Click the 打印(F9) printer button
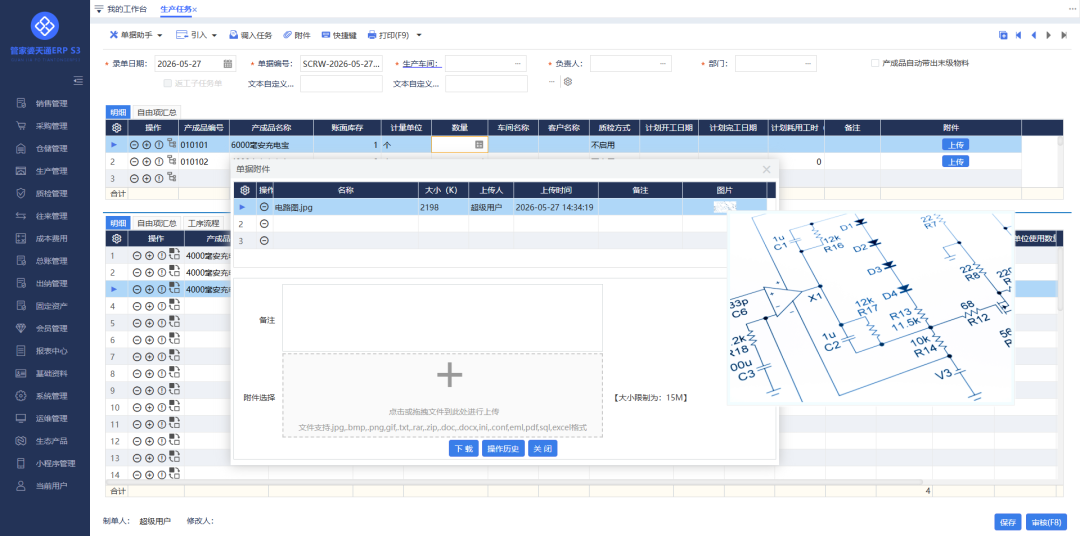 coord(388,35)
